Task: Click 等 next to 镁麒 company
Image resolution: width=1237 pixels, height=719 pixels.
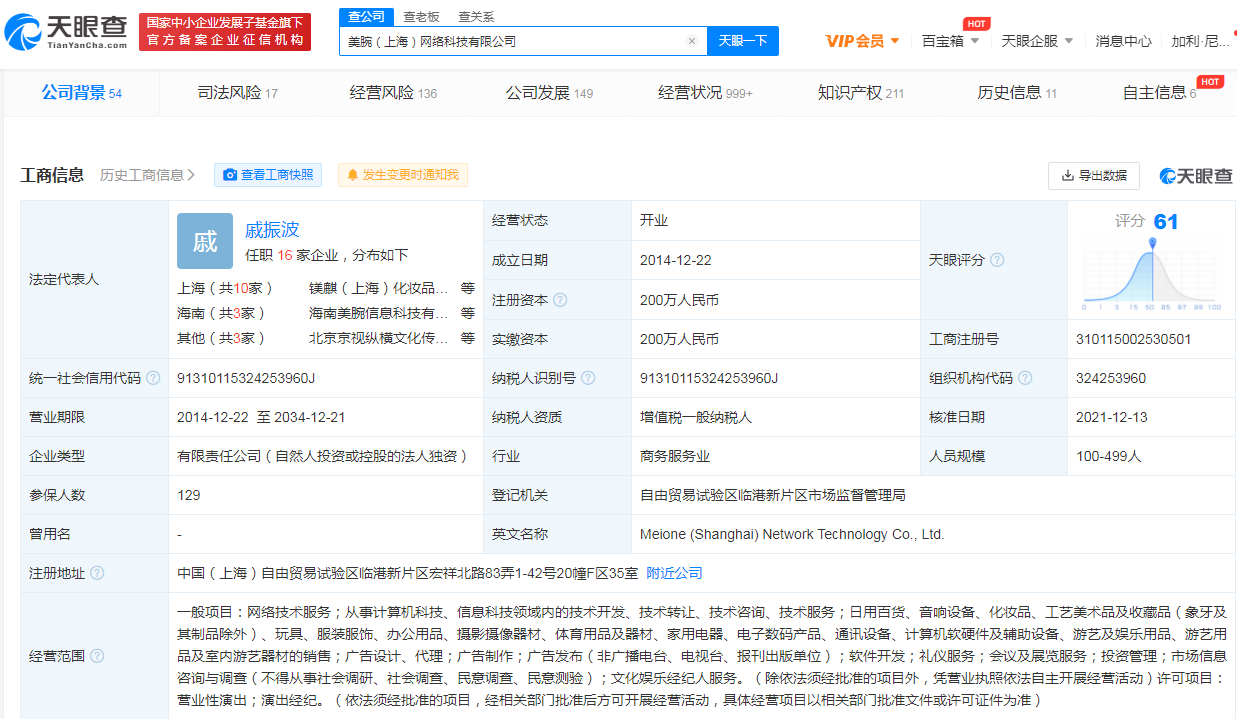Action: (468, 288)
